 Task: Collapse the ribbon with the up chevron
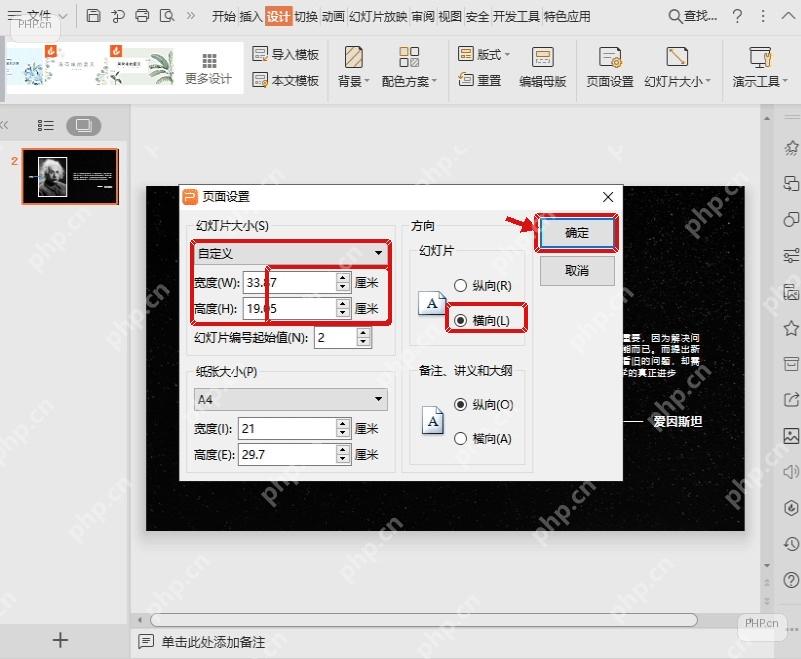(789, 16)
